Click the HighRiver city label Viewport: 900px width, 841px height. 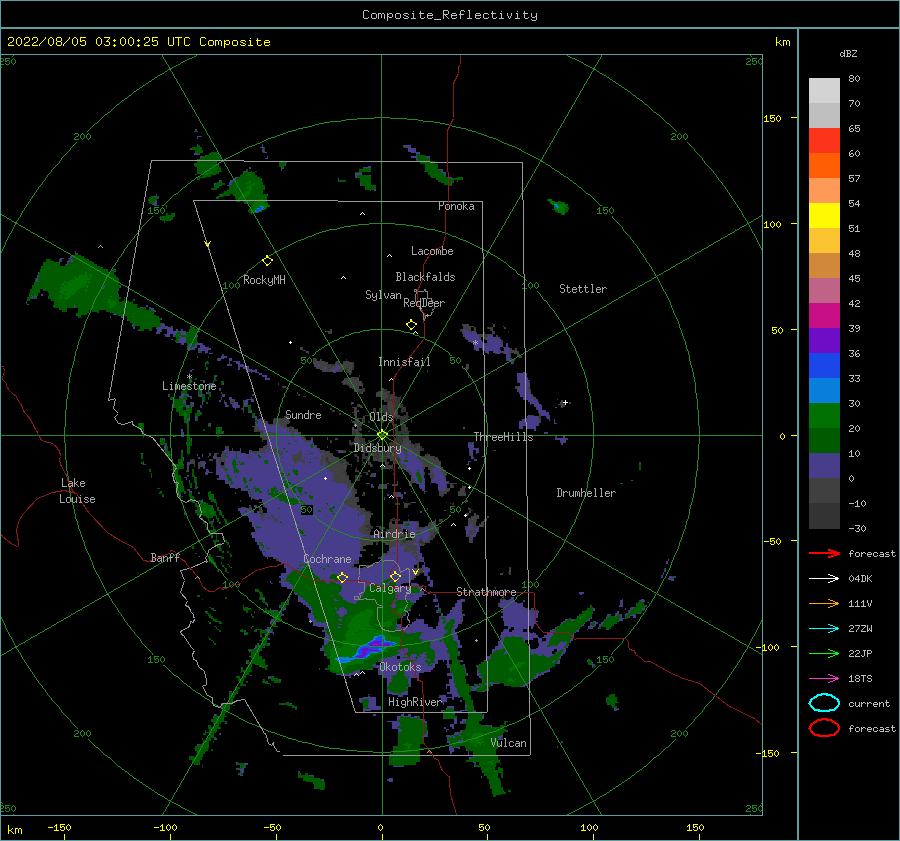point(415,702)
